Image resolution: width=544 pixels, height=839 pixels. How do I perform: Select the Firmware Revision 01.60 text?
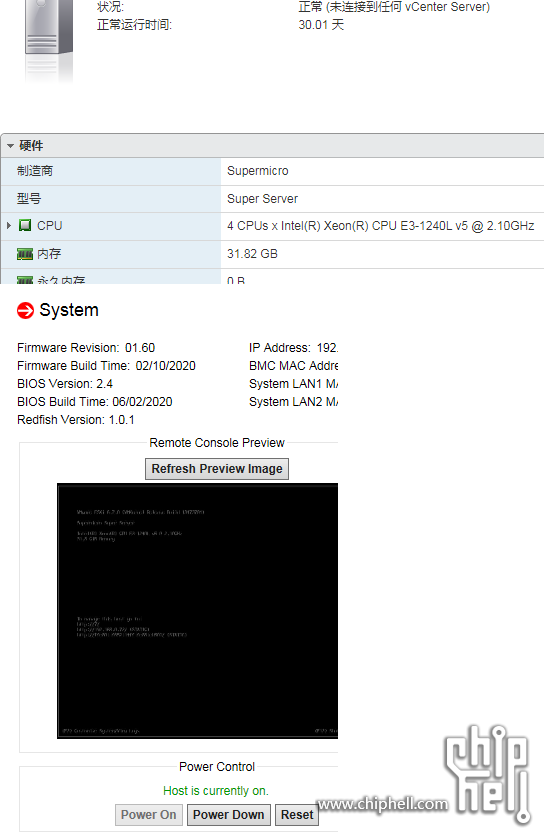point(86,348)
